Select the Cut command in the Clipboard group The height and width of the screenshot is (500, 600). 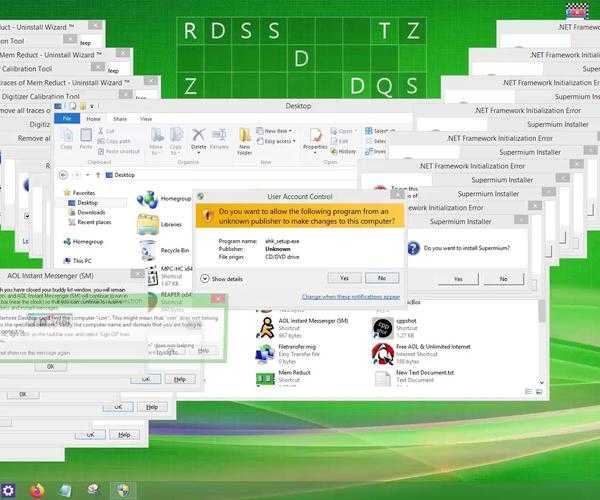pos(106,131)
